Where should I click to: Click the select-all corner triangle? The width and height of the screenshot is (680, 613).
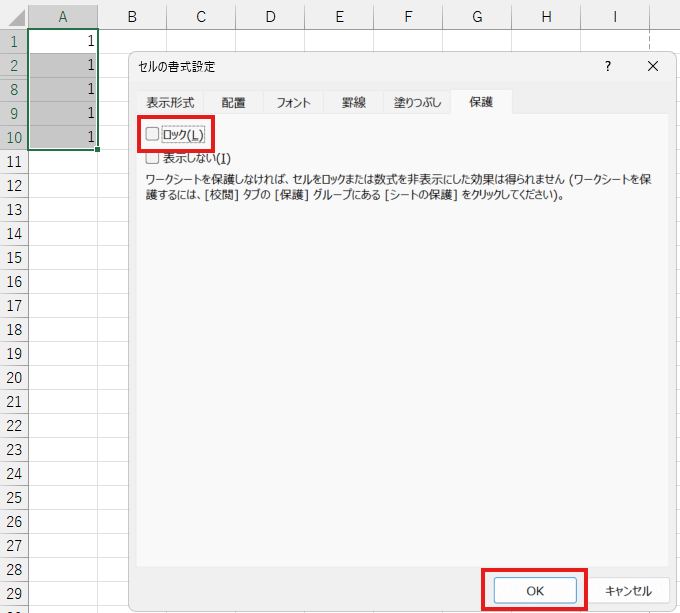click(14, 16)
